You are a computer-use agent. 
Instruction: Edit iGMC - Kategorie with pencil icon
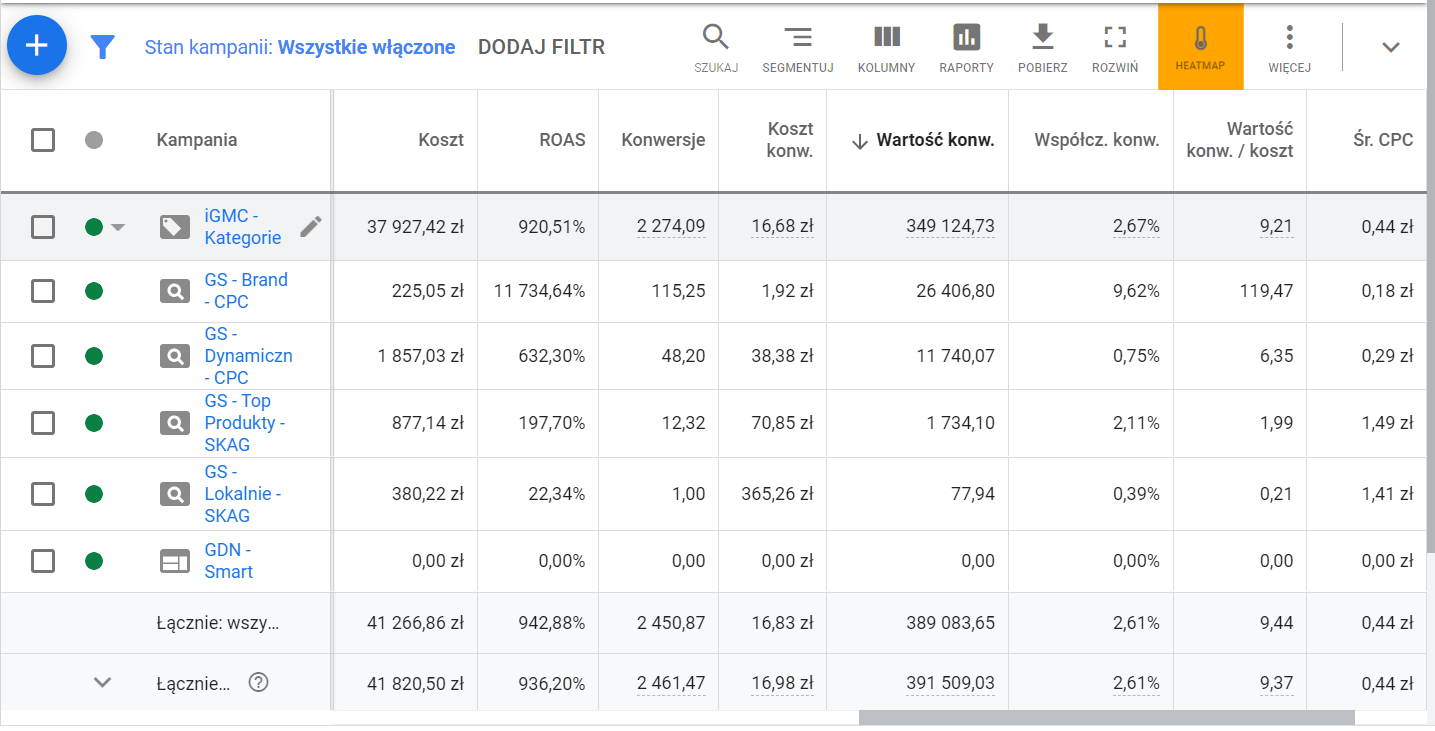click(x=311, y=227)
